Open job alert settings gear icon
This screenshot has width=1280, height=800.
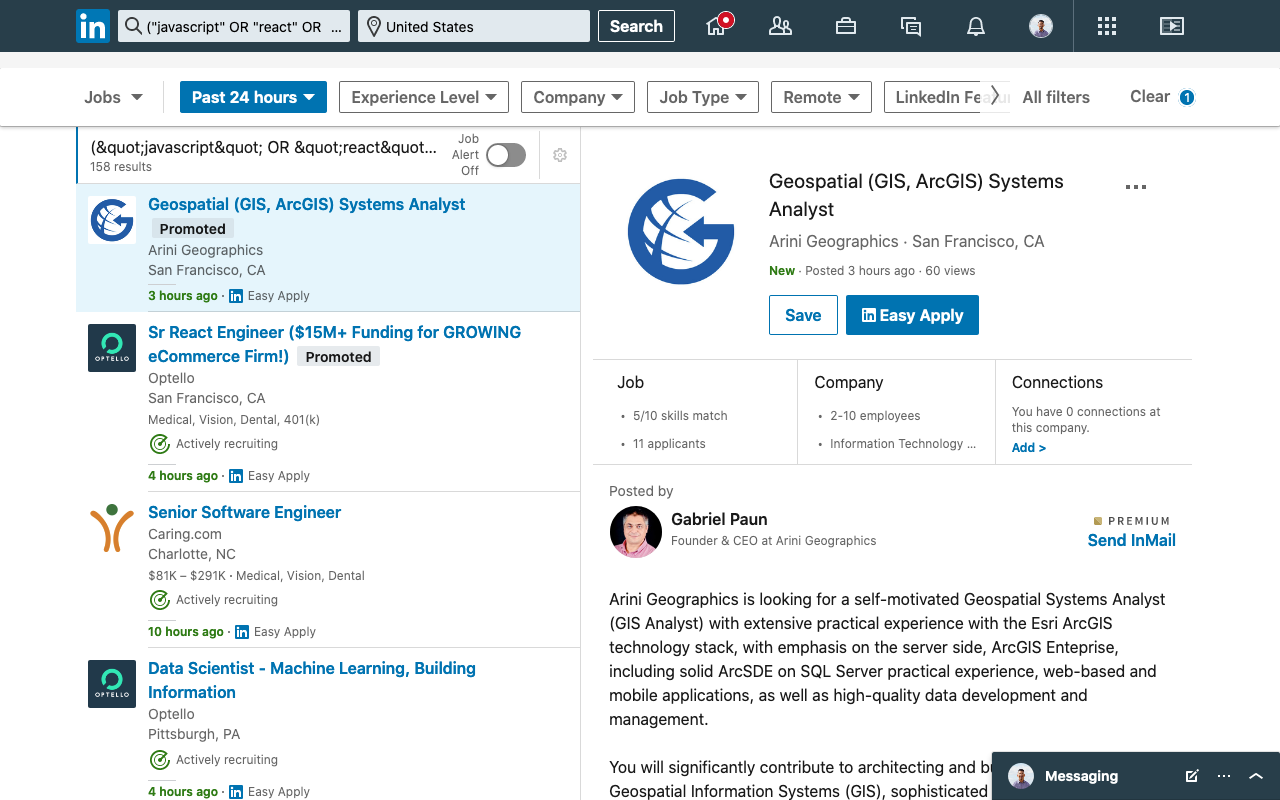click(560, 155)
